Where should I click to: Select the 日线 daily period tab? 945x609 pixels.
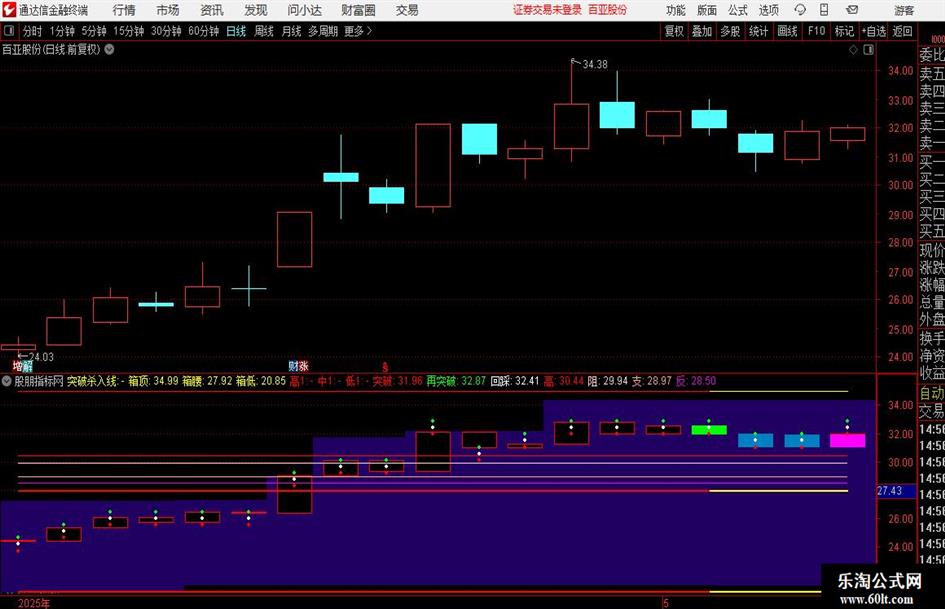point(236,31)
